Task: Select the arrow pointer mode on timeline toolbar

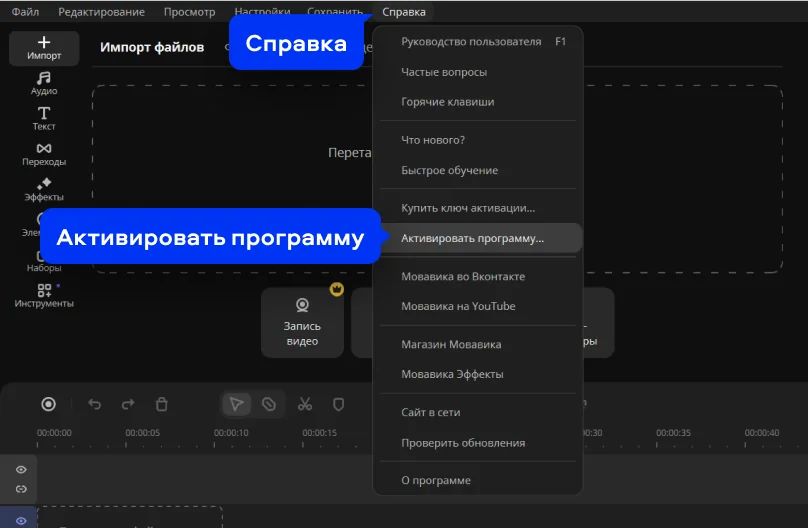Action: (237, 404)
